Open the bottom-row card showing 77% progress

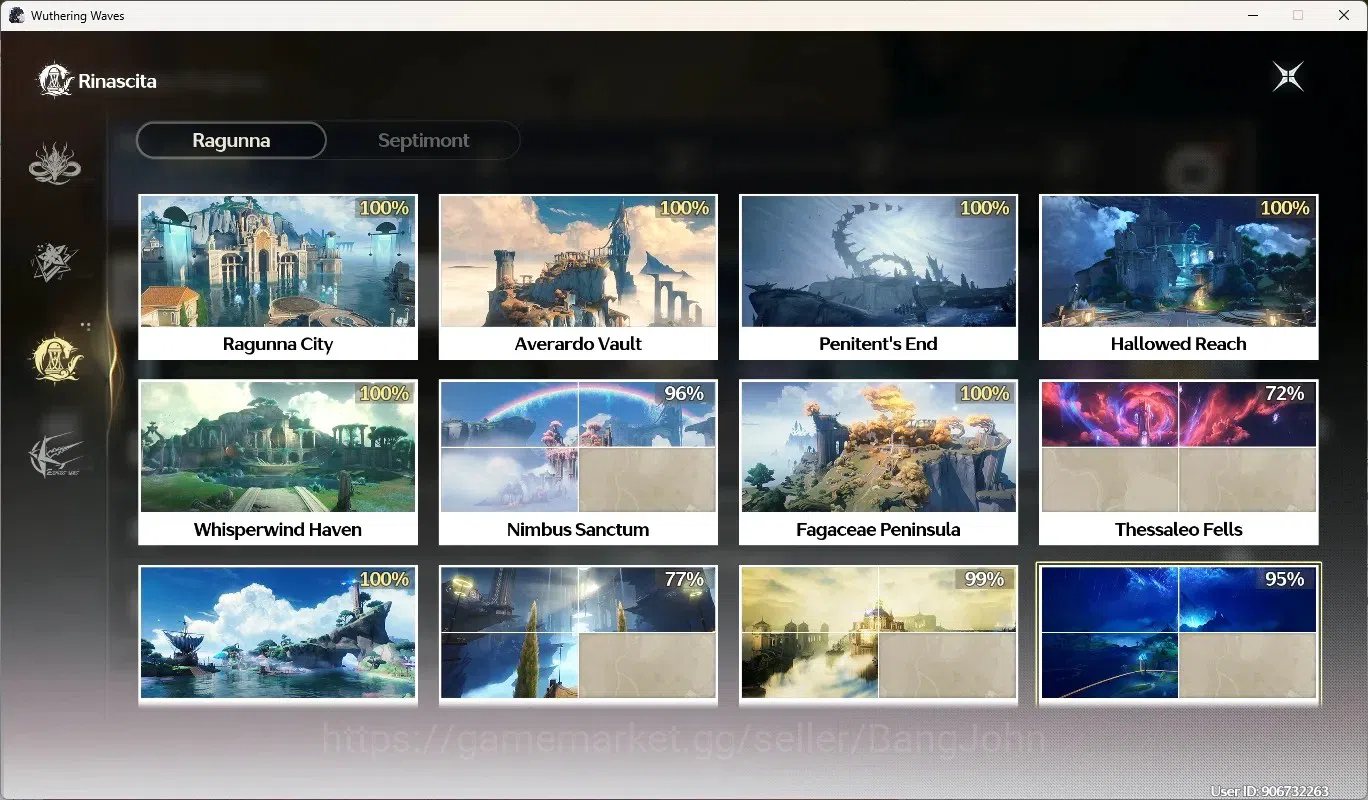[x=578, y=634]
